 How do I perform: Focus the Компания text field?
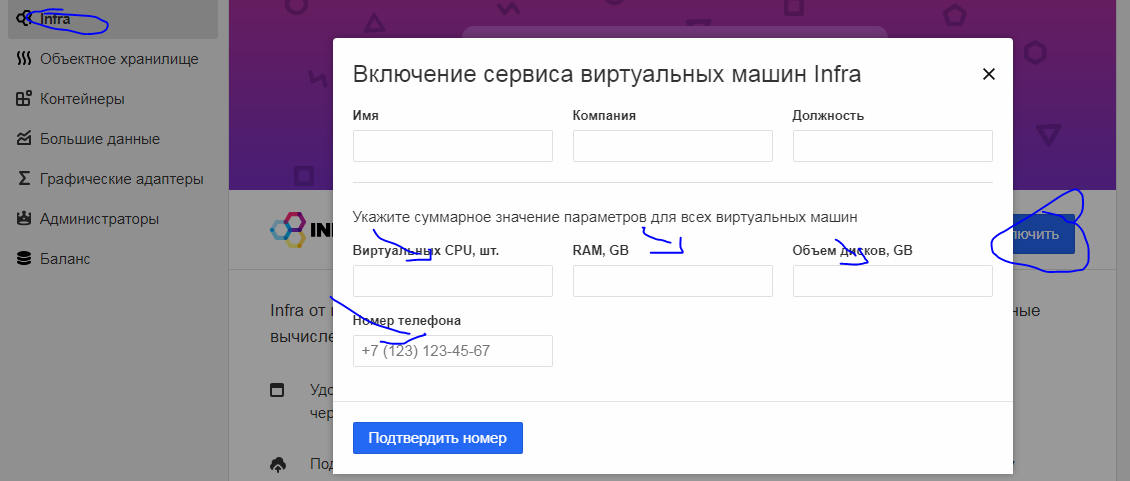tap(672, 146)
